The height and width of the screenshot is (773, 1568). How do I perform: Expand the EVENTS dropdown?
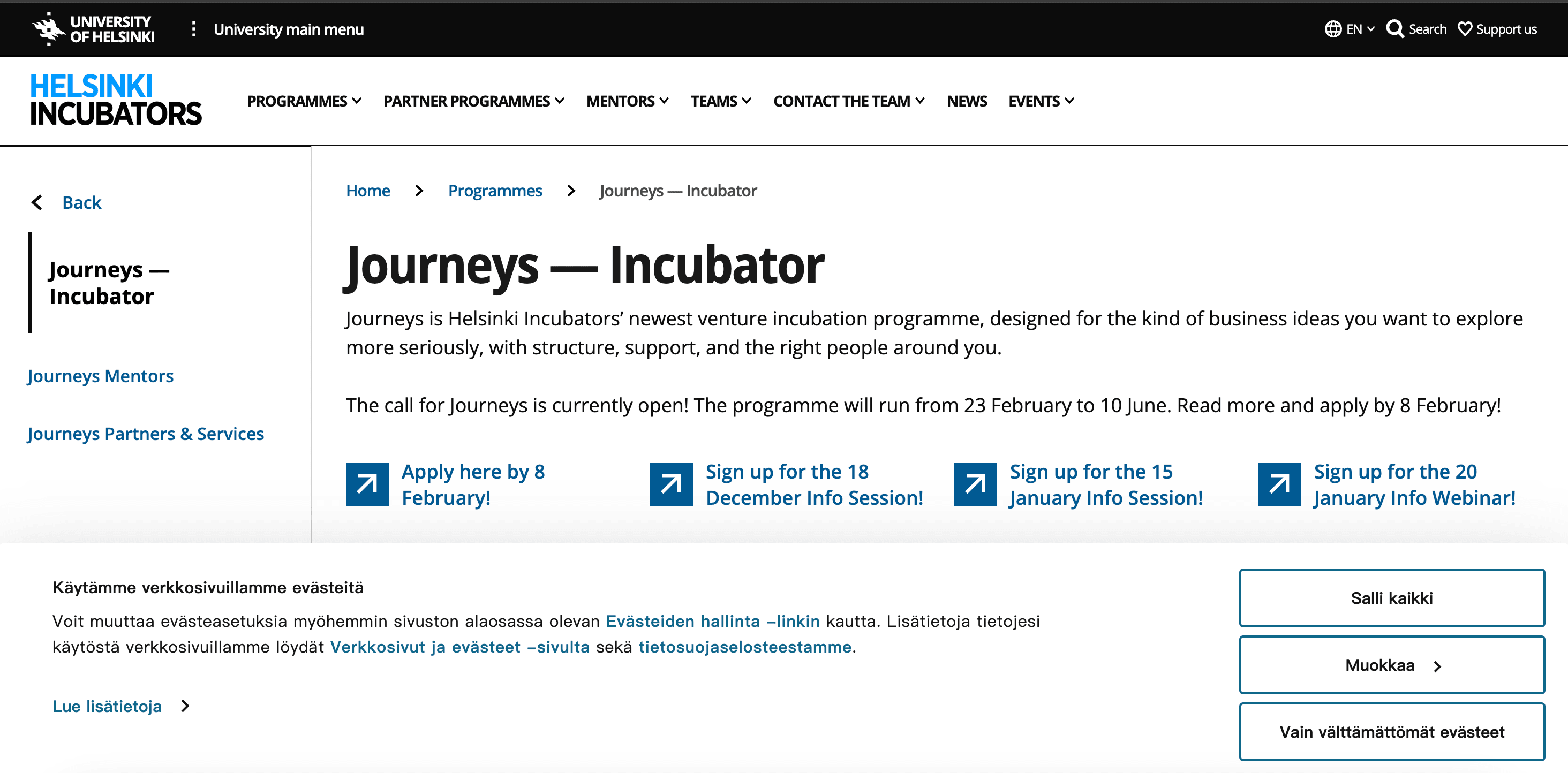pos(1041,101)
